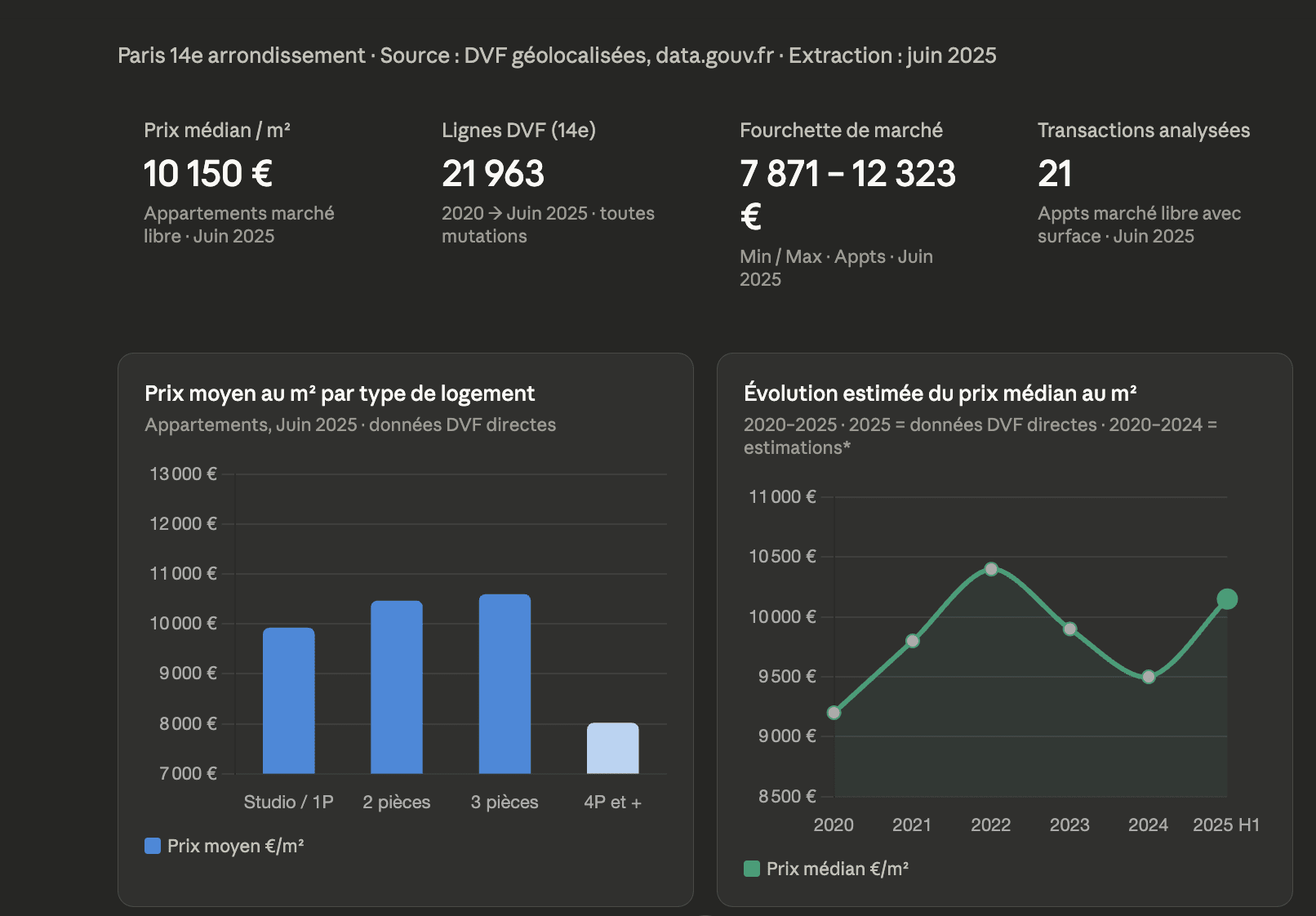Select the 2022 peak data point
Screen dimensions: 1316x916
[x=991, y=569]
